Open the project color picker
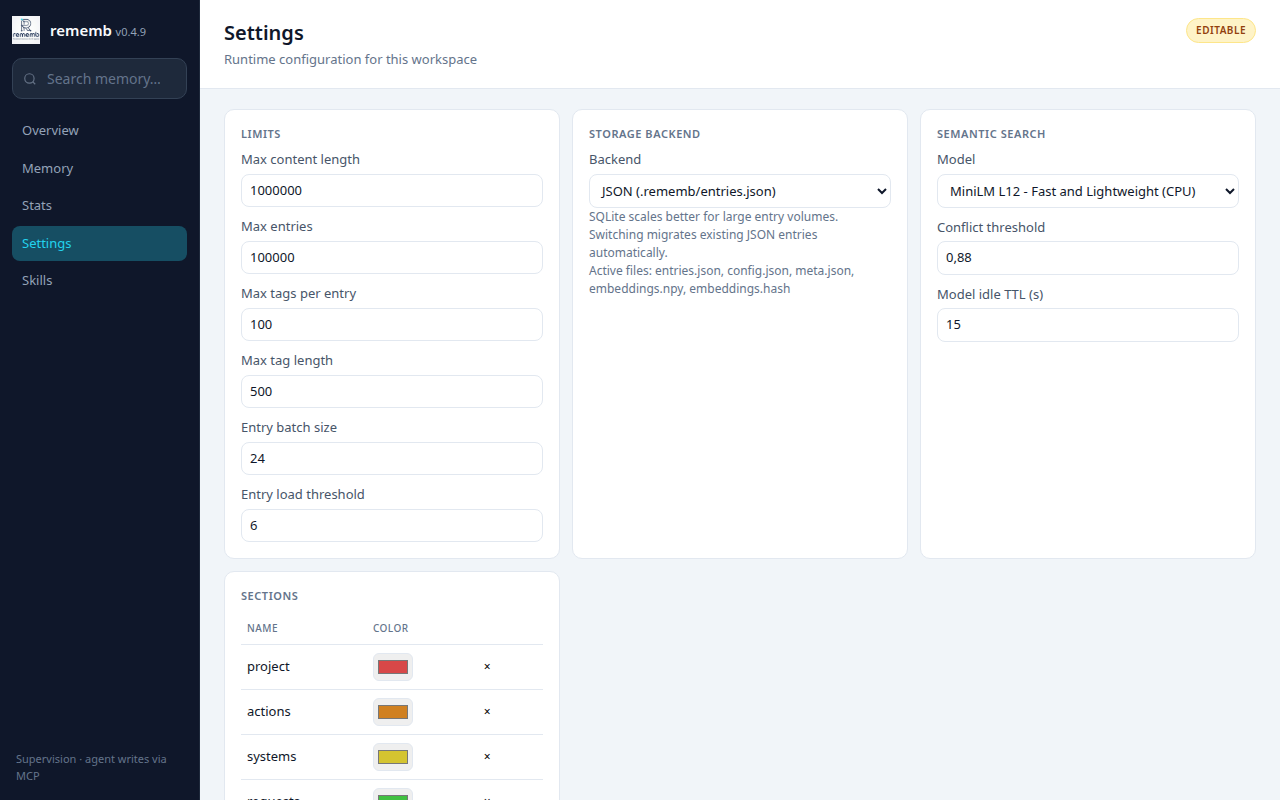Viewport: 1280px width, 800px height. click(393, 667)
